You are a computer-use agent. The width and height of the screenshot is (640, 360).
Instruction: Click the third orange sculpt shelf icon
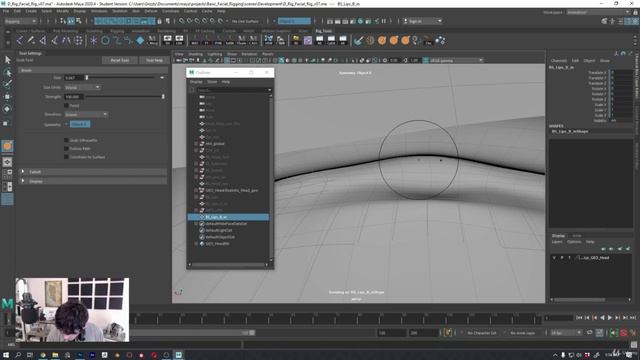pyautogui.click(x=405, y=40)
